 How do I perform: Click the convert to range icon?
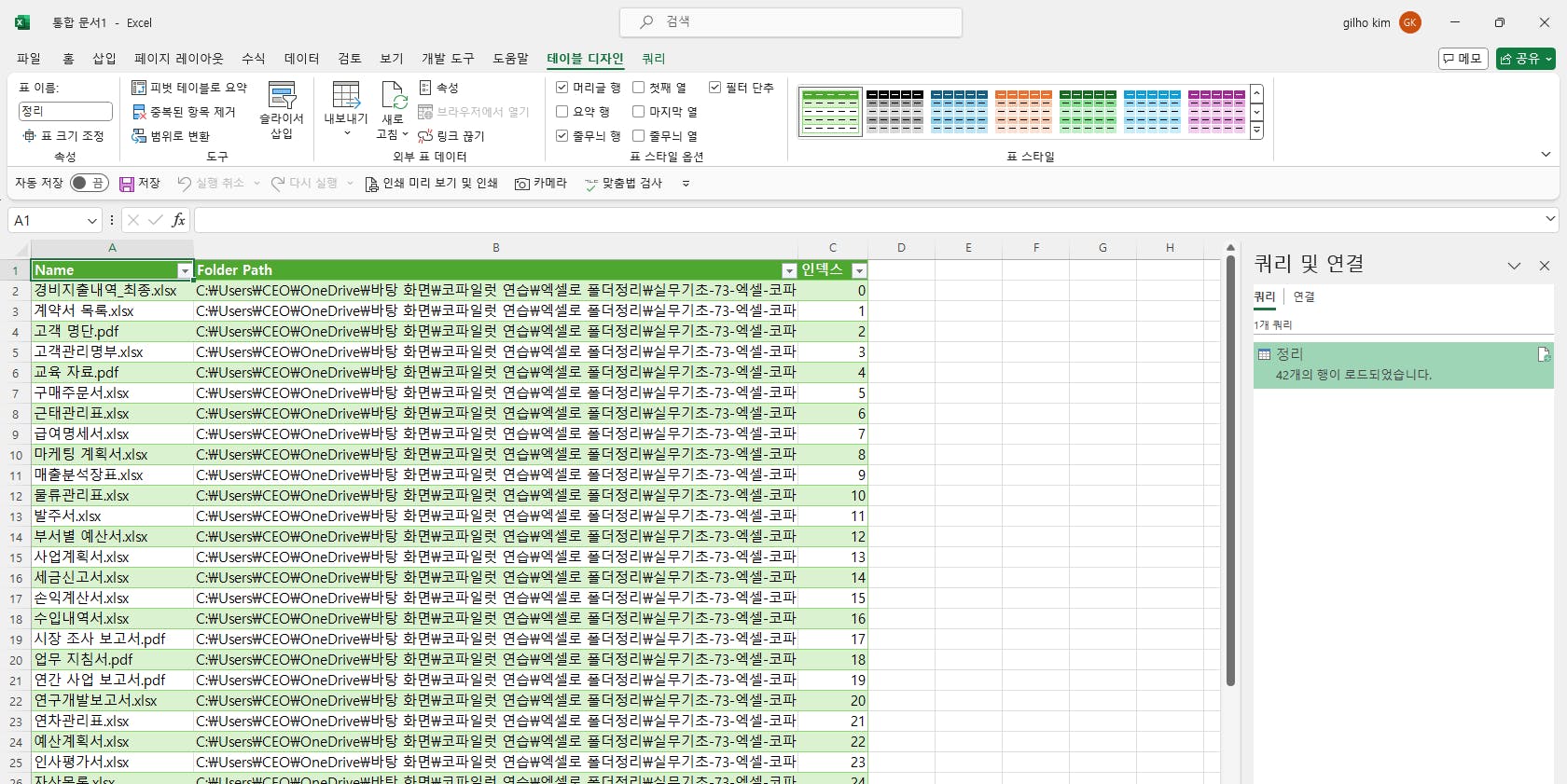click(x=139, y=136)
